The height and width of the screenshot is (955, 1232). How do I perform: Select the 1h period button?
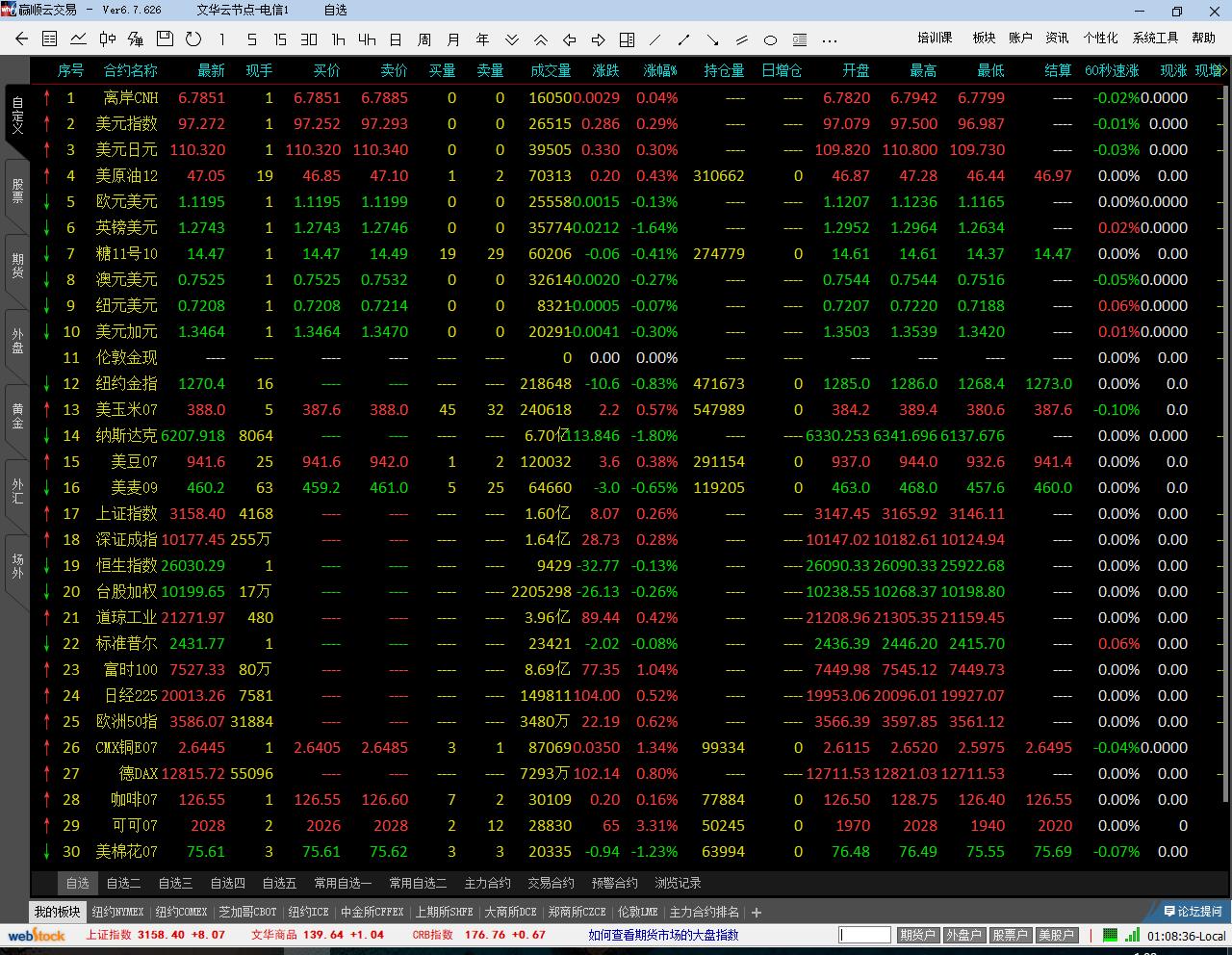click(338, 39)
